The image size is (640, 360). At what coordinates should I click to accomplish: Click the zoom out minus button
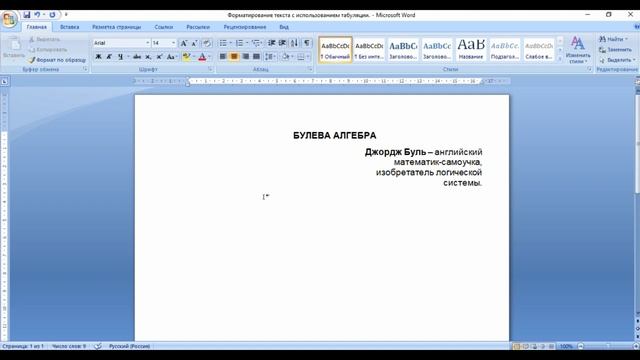[580, 346]
